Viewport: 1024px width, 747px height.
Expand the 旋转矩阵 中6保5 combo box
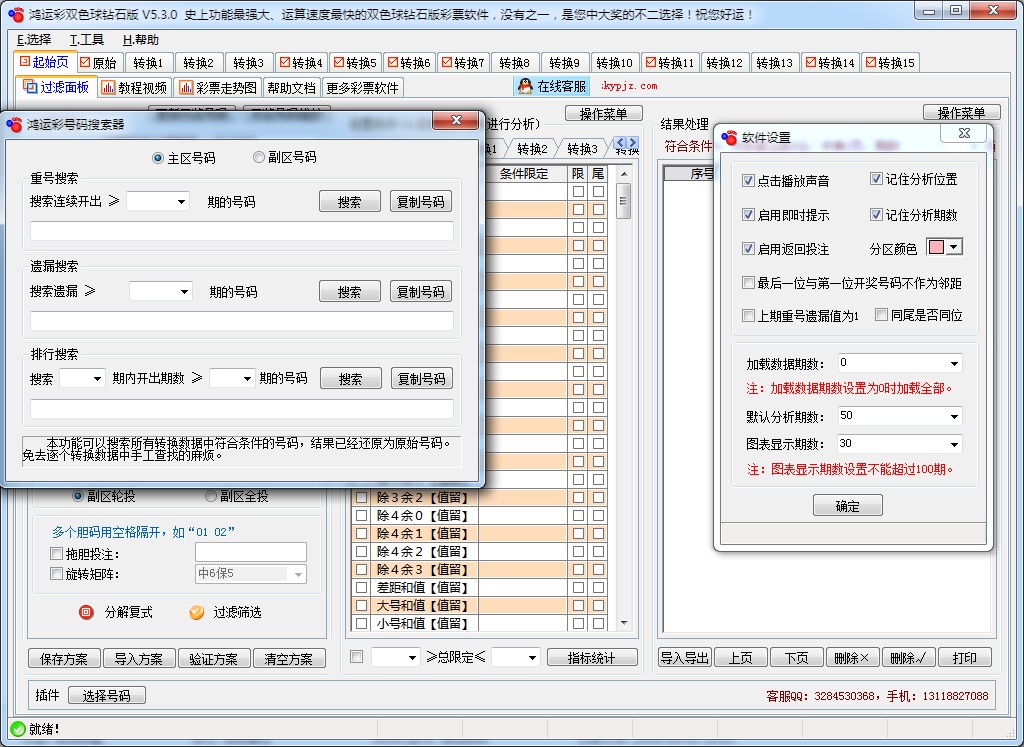300,573
